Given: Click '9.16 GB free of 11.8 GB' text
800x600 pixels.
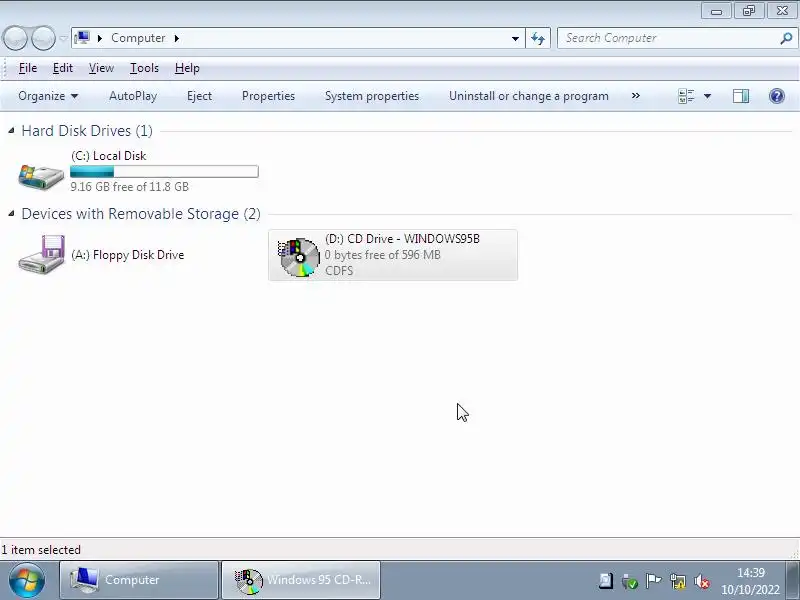Looking at the screenshot, I should tap(130, 187).
